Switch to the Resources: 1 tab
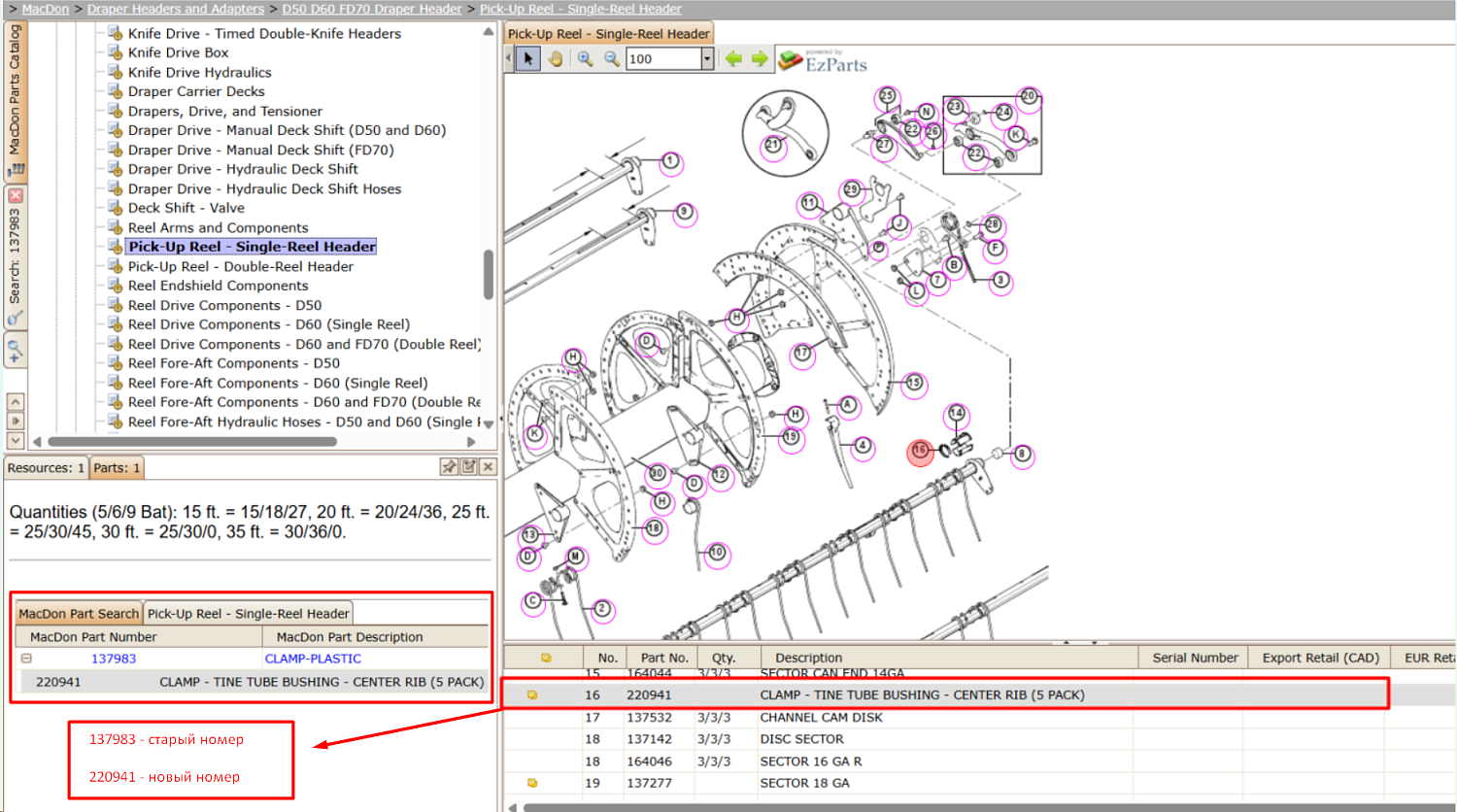Viewport: 1457px width, 812px height. (46, 468)
